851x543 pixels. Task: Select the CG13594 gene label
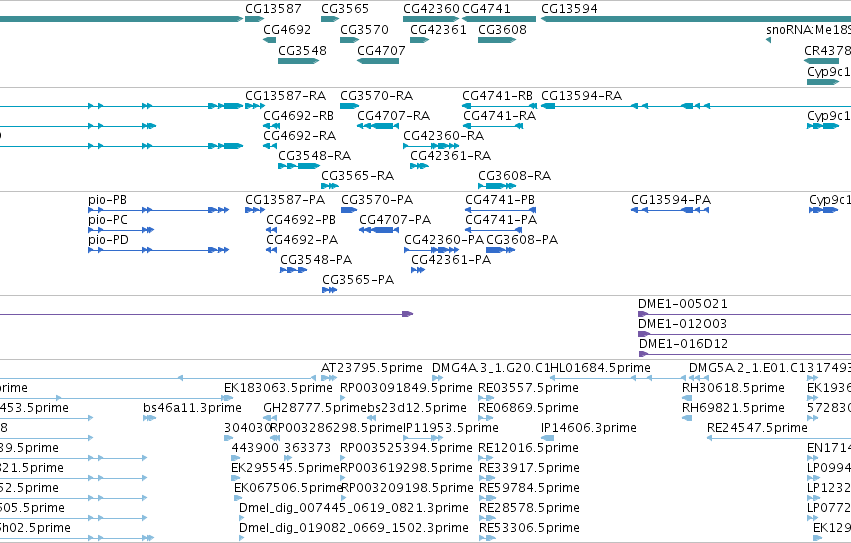(569, 9)
